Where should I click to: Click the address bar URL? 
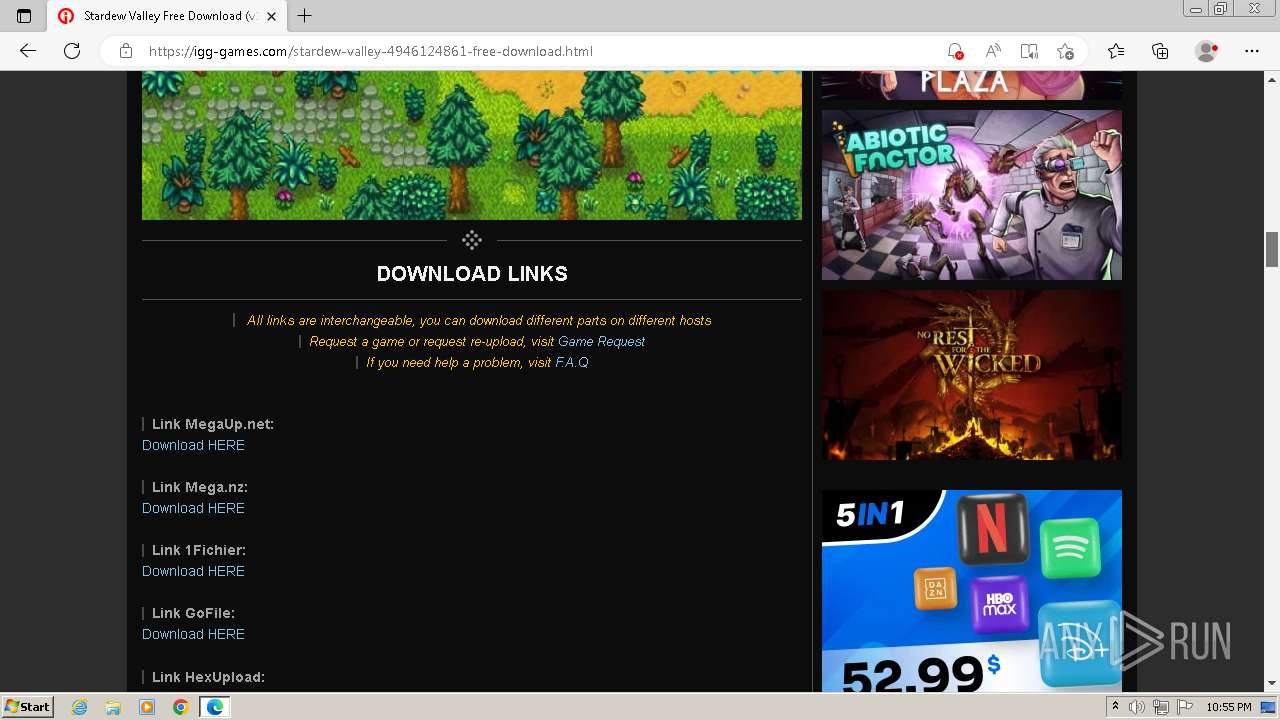tap(371, 51)
